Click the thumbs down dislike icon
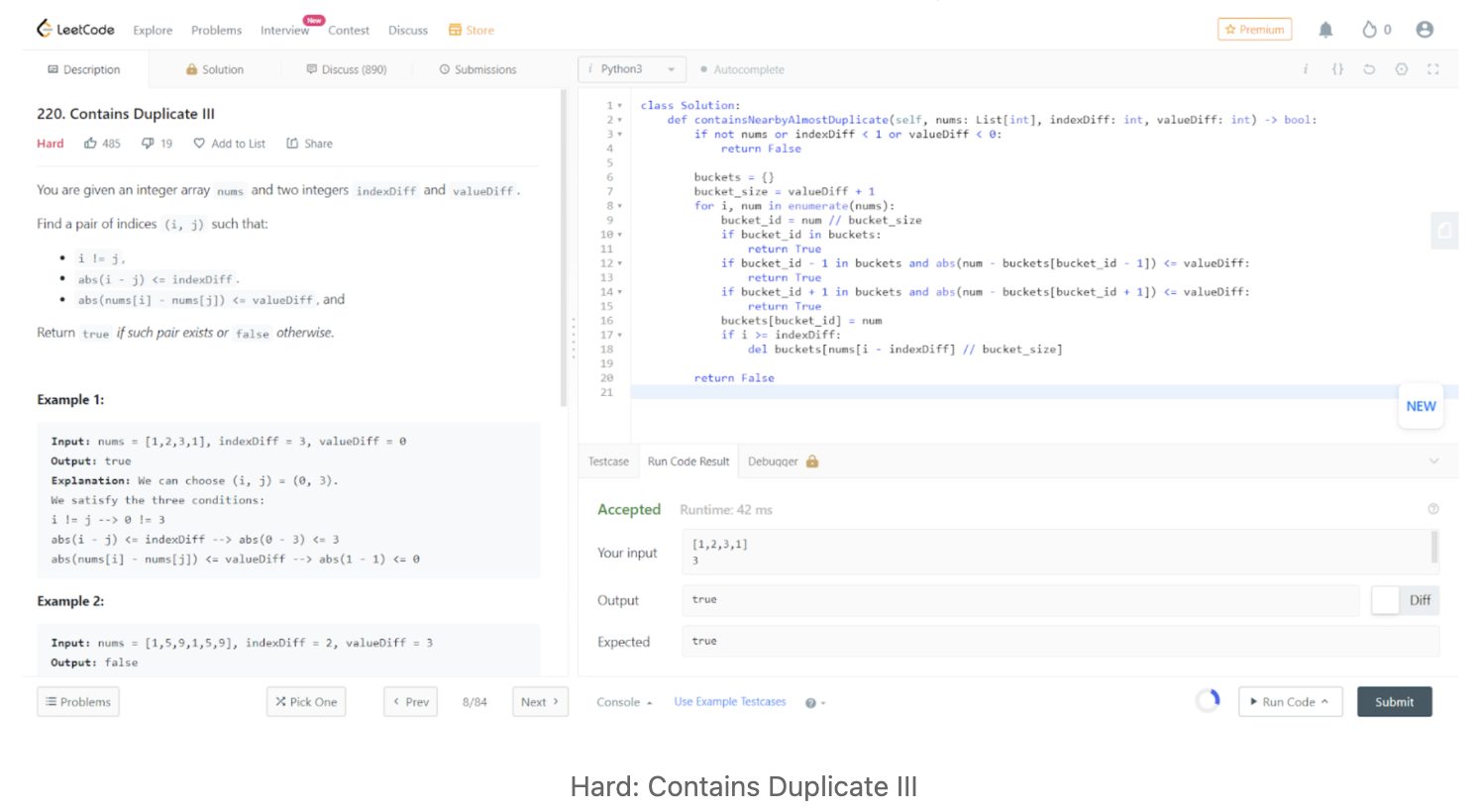 (148, 144)
